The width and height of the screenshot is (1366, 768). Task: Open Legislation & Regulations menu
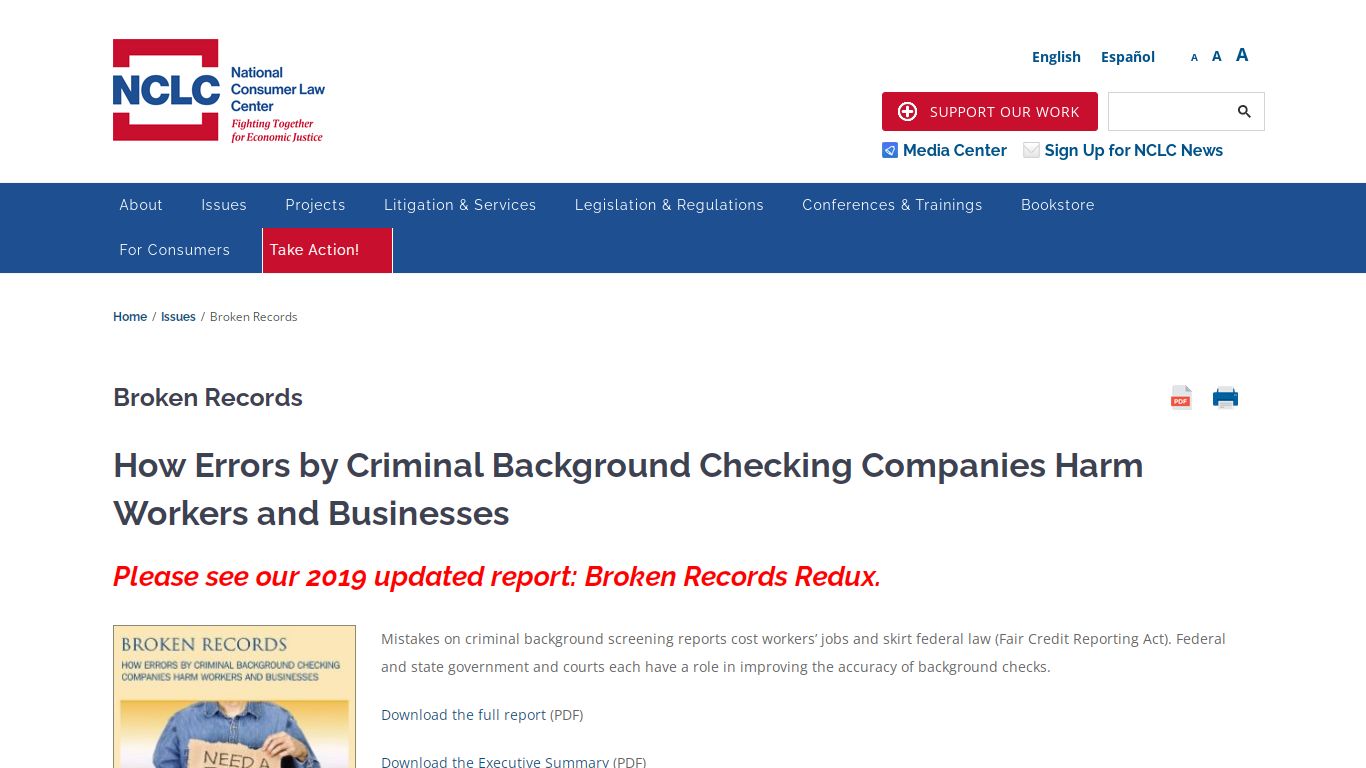click(x=669, y=205)
